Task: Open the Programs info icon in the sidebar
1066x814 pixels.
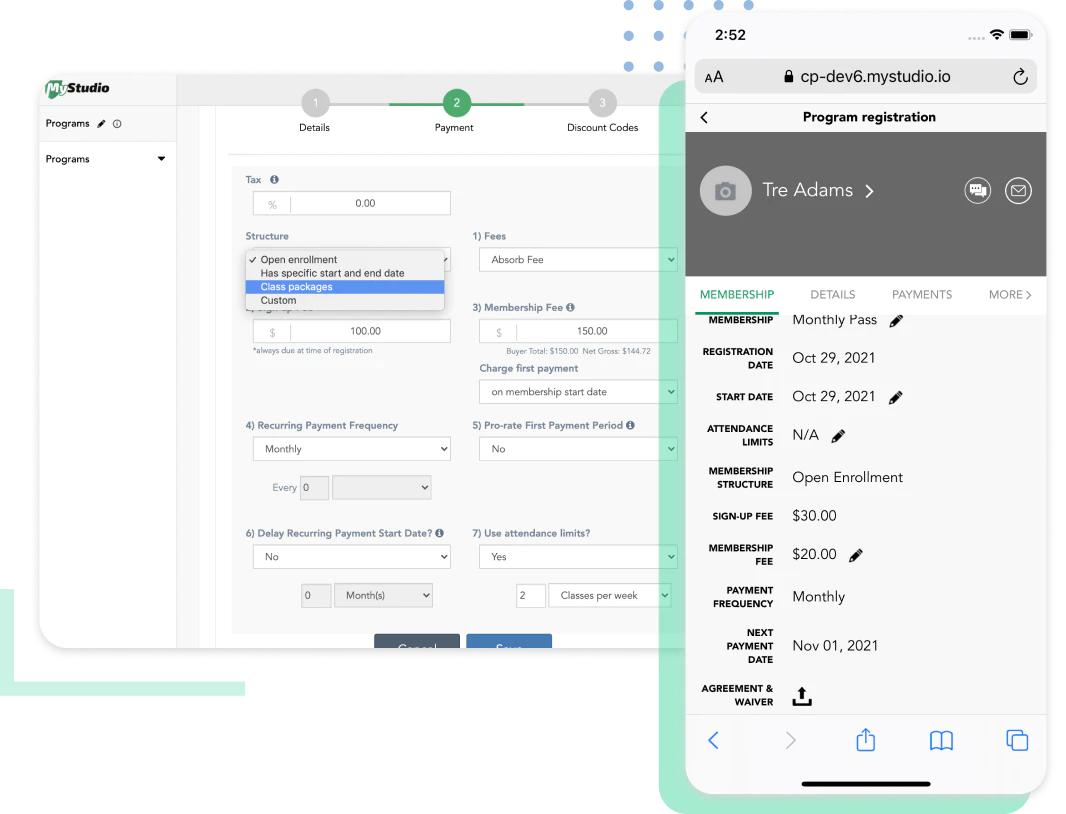Action: pyautogui.click(x=117, y=124)
